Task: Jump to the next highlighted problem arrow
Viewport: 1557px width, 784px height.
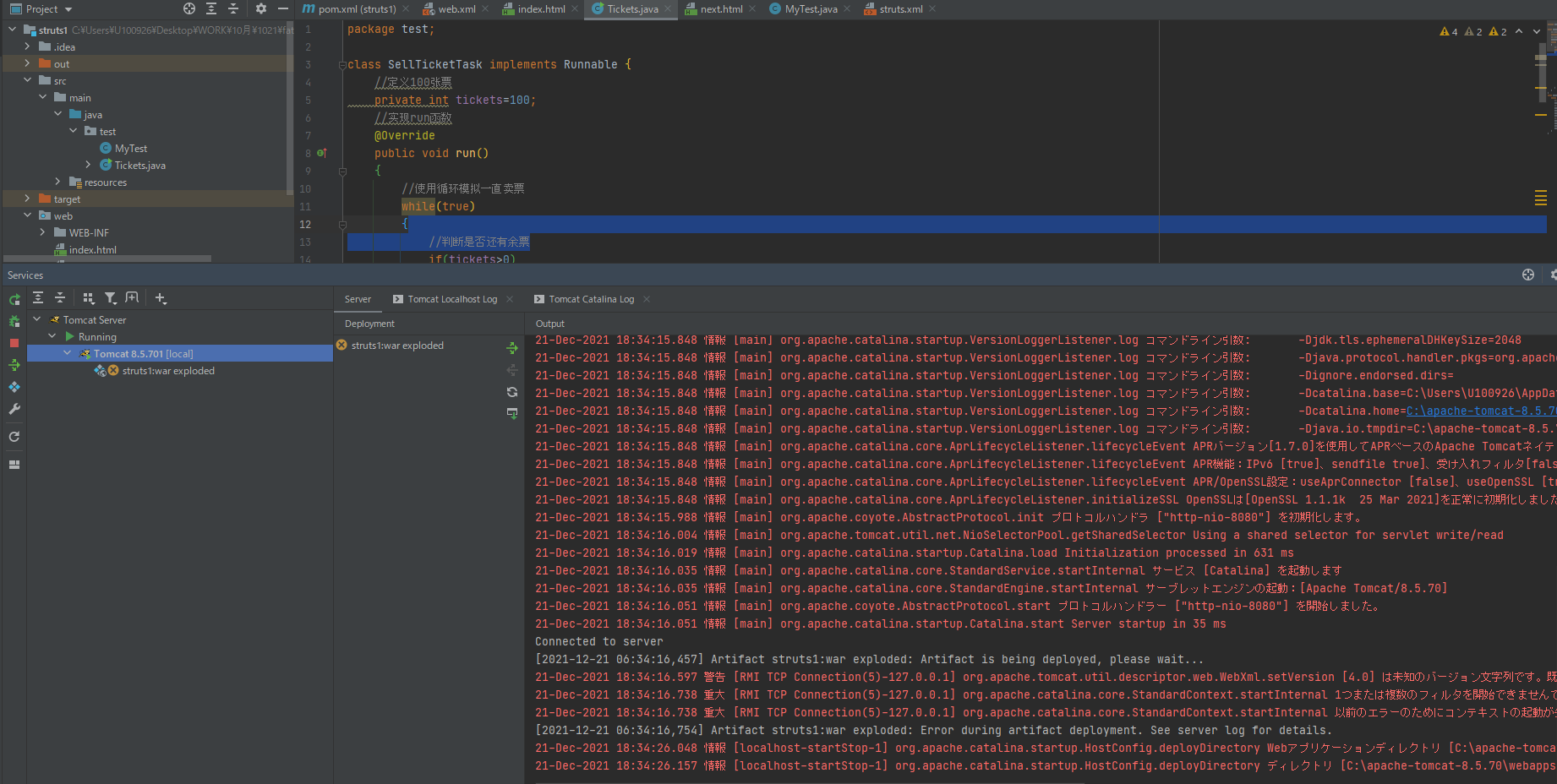Action: pos(1536,31)
